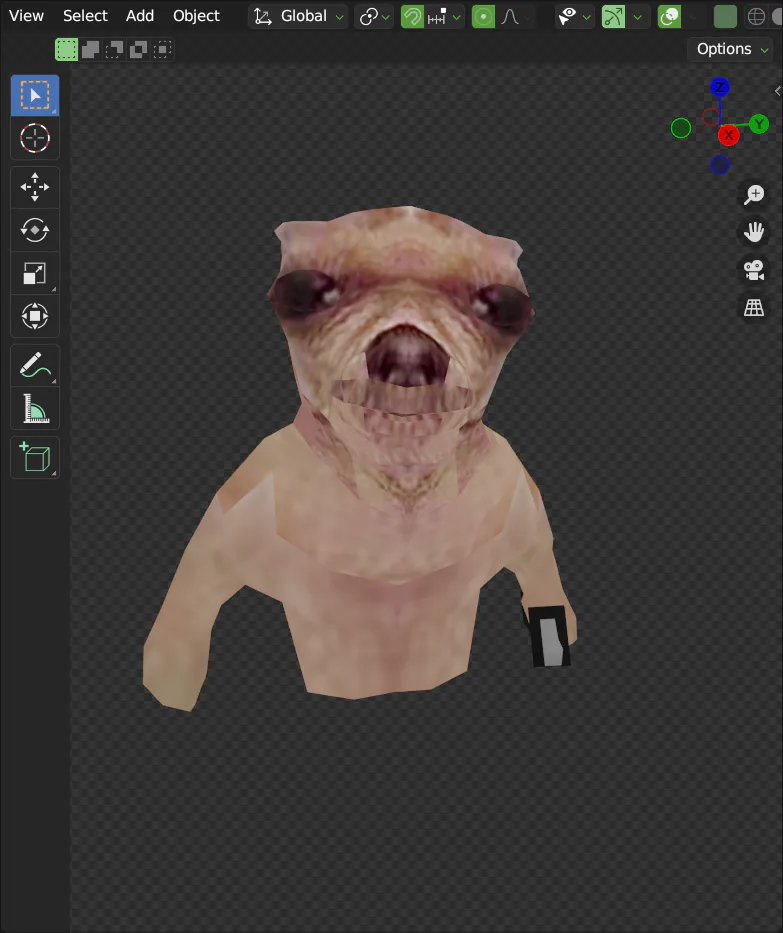Choose Invert Selection mode icon
This screenshot has height=933, width=783.
(138, 49)
